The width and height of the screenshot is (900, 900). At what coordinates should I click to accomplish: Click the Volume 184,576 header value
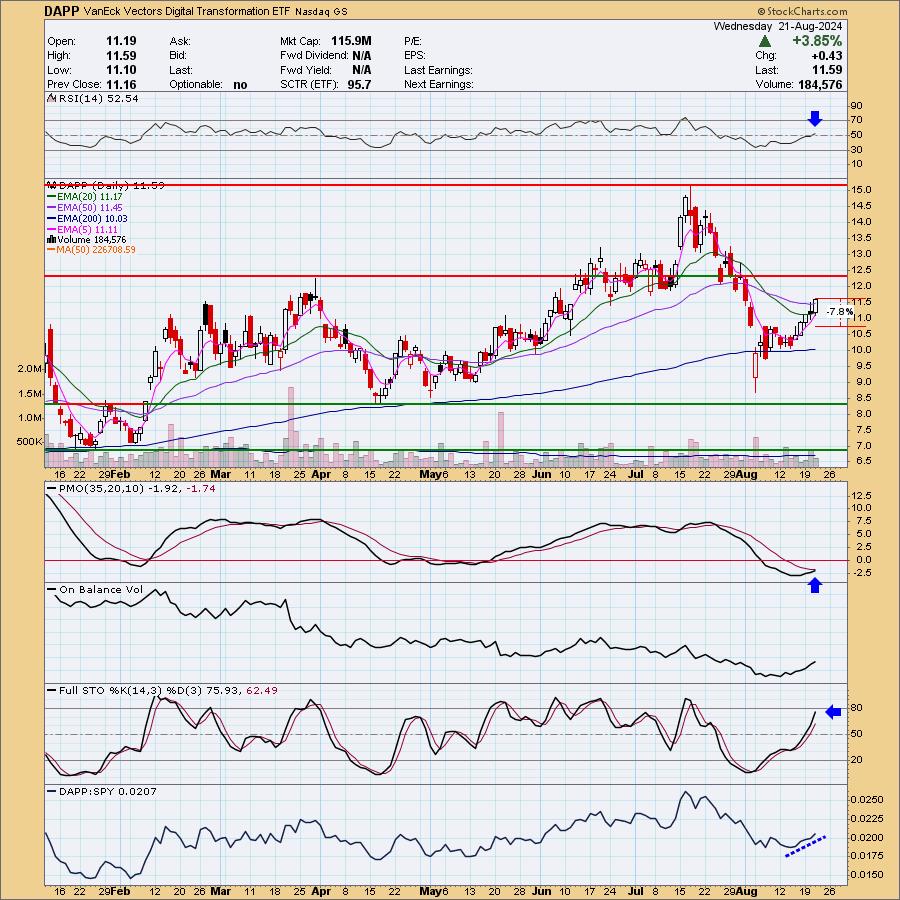820,84
